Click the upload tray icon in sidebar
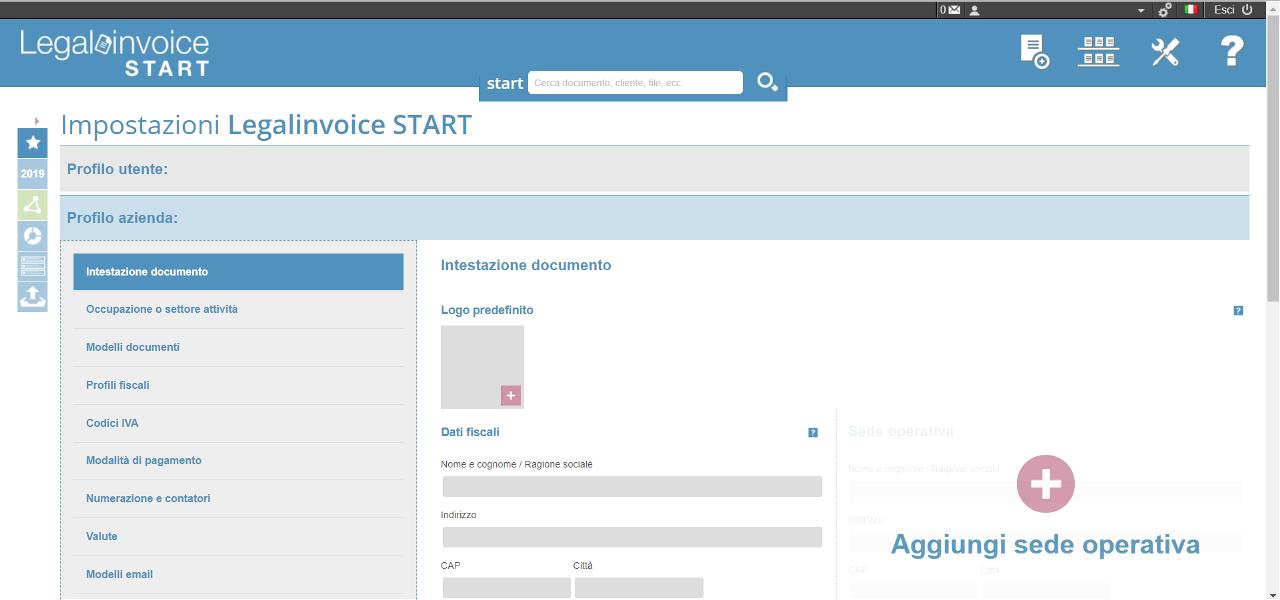This screenshot has height=600, width=1280. (x=33, y=296)
